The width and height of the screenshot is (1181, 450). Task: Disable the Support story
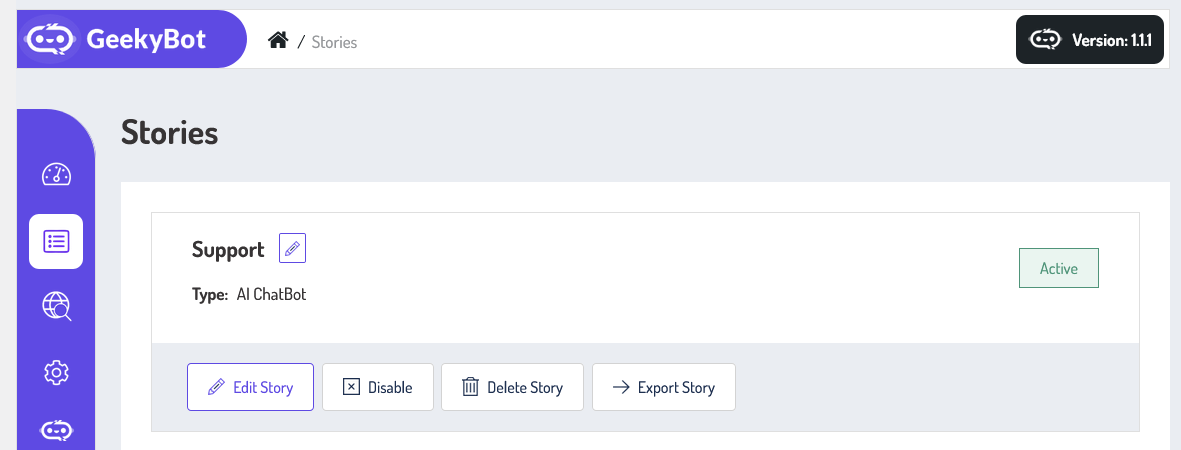377,387
